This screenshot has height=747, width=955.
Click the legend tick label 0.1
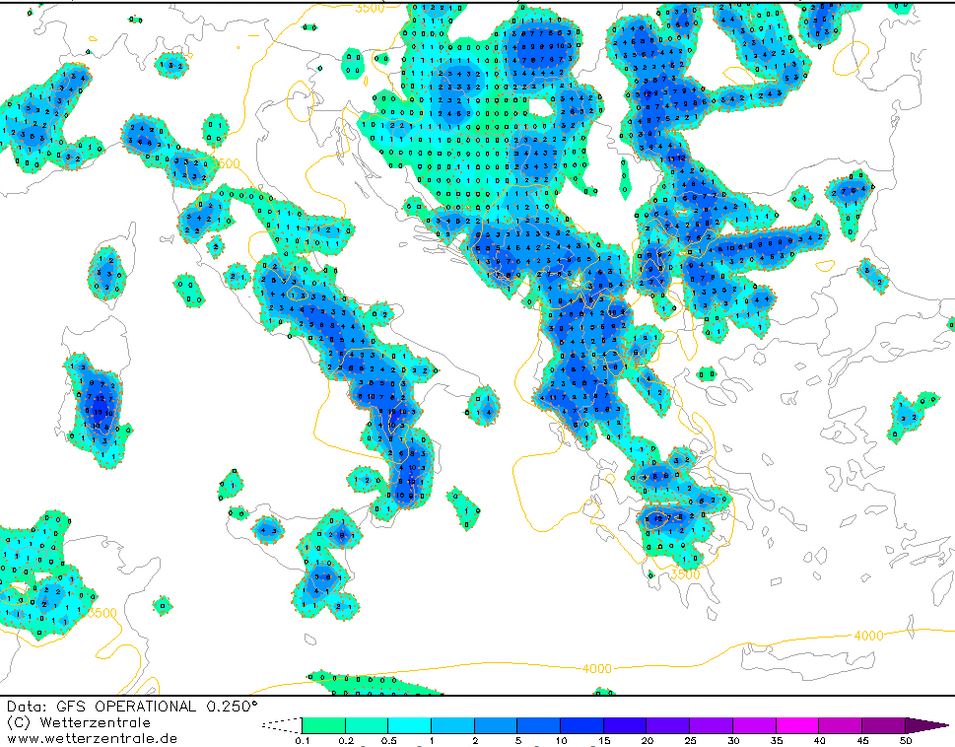point(301,741)
